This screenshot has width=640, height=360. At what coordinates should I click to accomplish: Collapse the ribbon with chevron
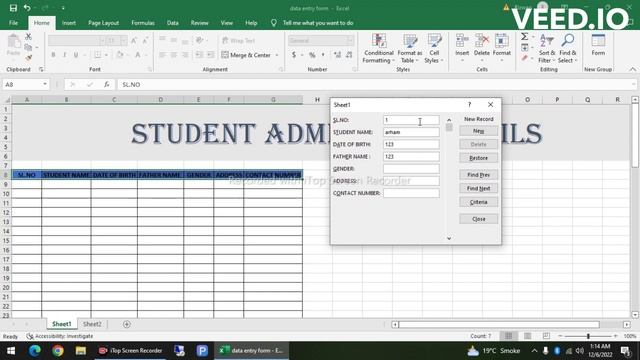(x=632, y=69)
